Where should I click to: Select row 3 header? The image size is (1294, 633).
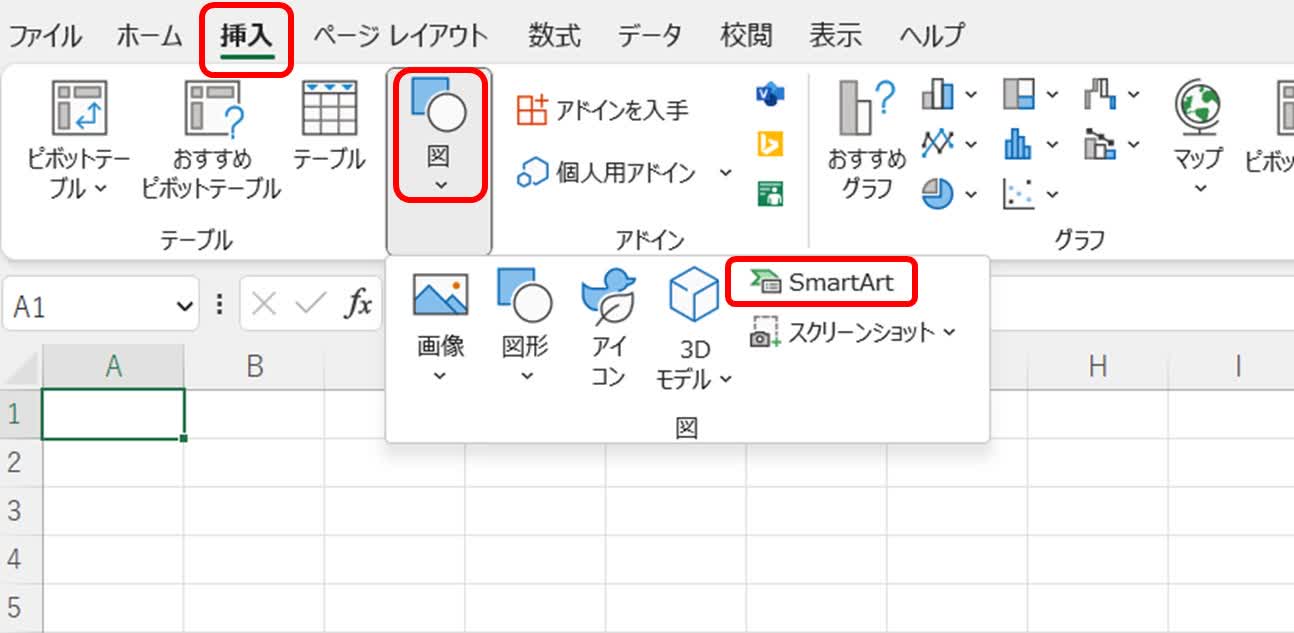point(20,511)
